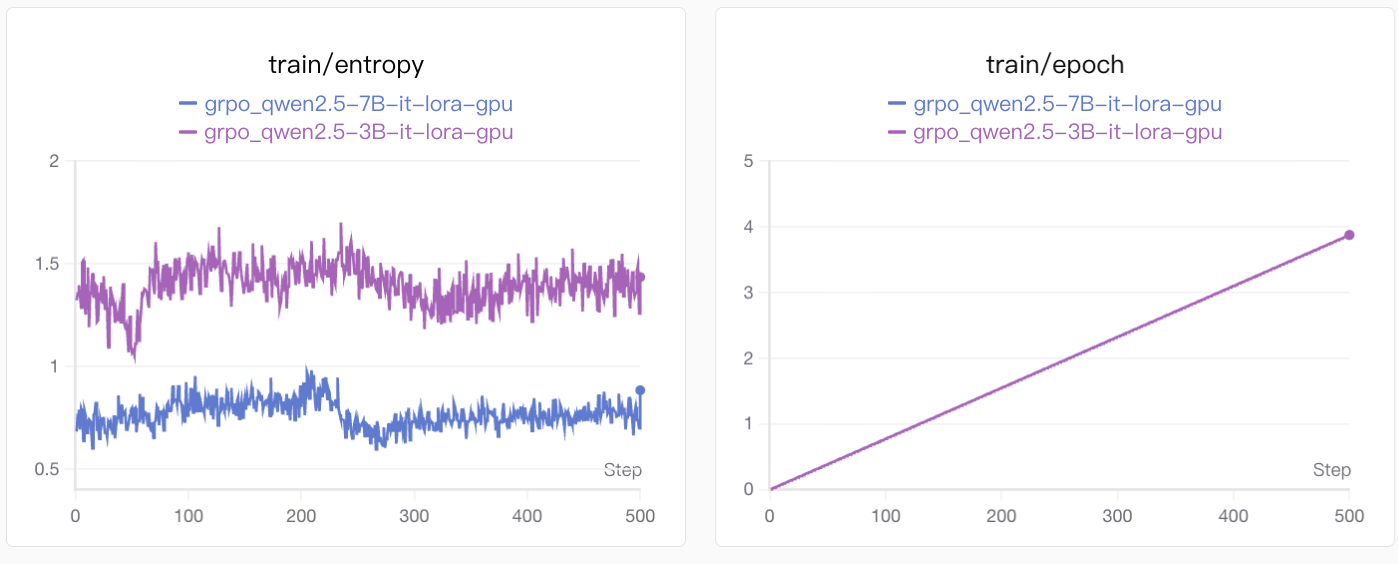Click the Step axis label in the entropy chart

coord(622,470)
